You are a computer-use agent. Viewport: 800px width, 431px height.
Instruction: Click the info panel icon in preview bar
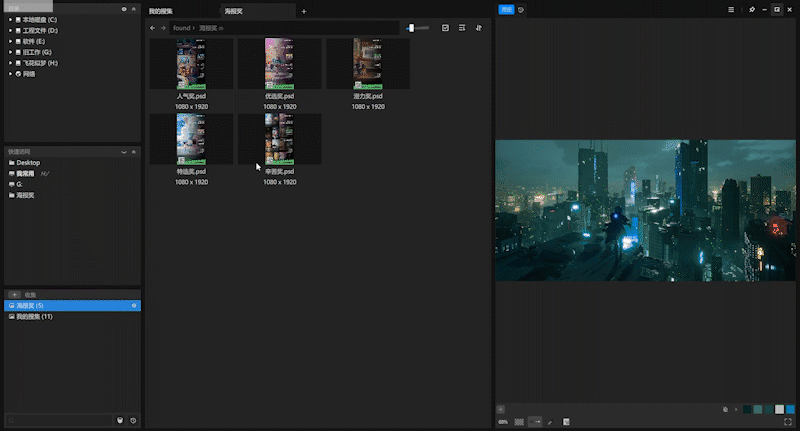tap(566, 422)
